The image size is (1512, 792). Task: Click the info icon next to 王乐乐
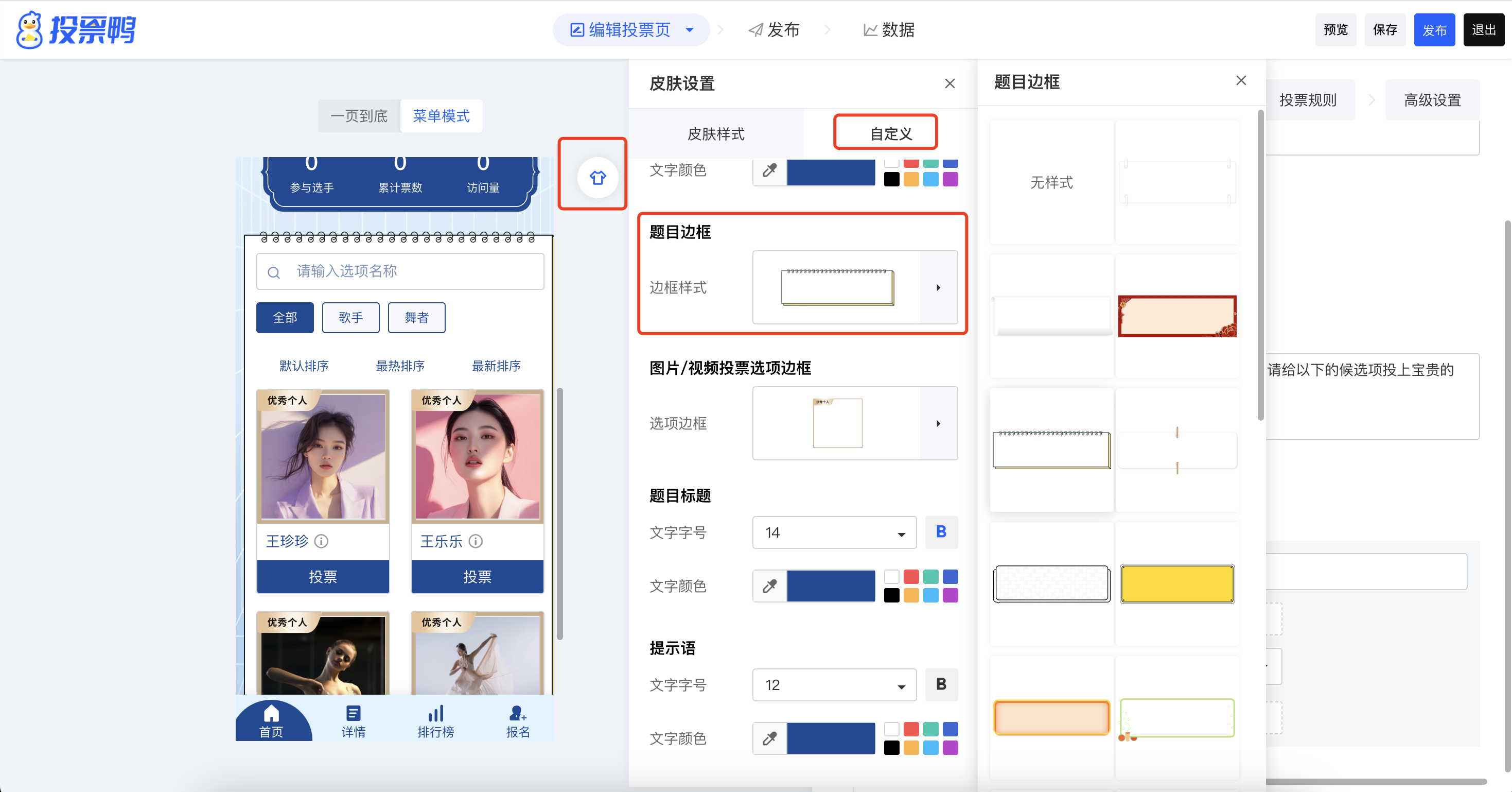tap(476, 541)
